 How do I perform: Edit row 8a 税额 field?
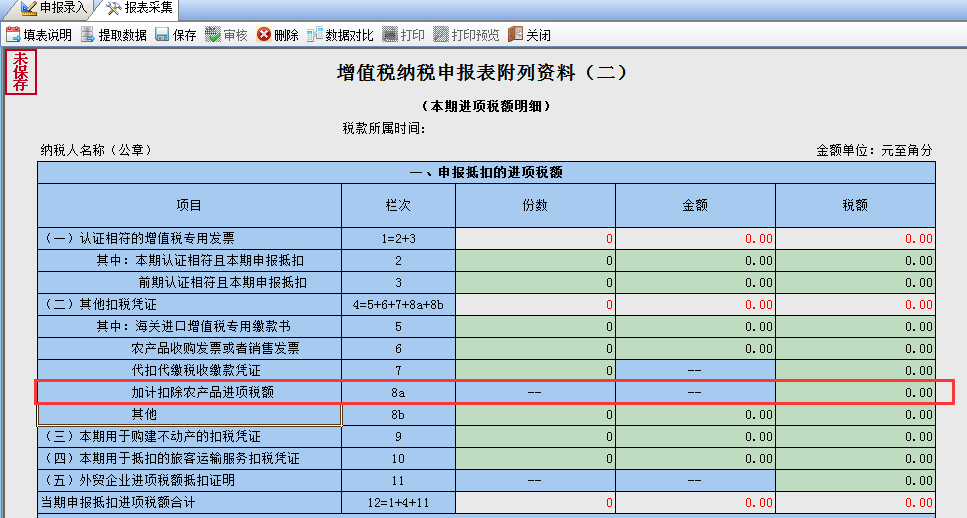click(855, 393)
